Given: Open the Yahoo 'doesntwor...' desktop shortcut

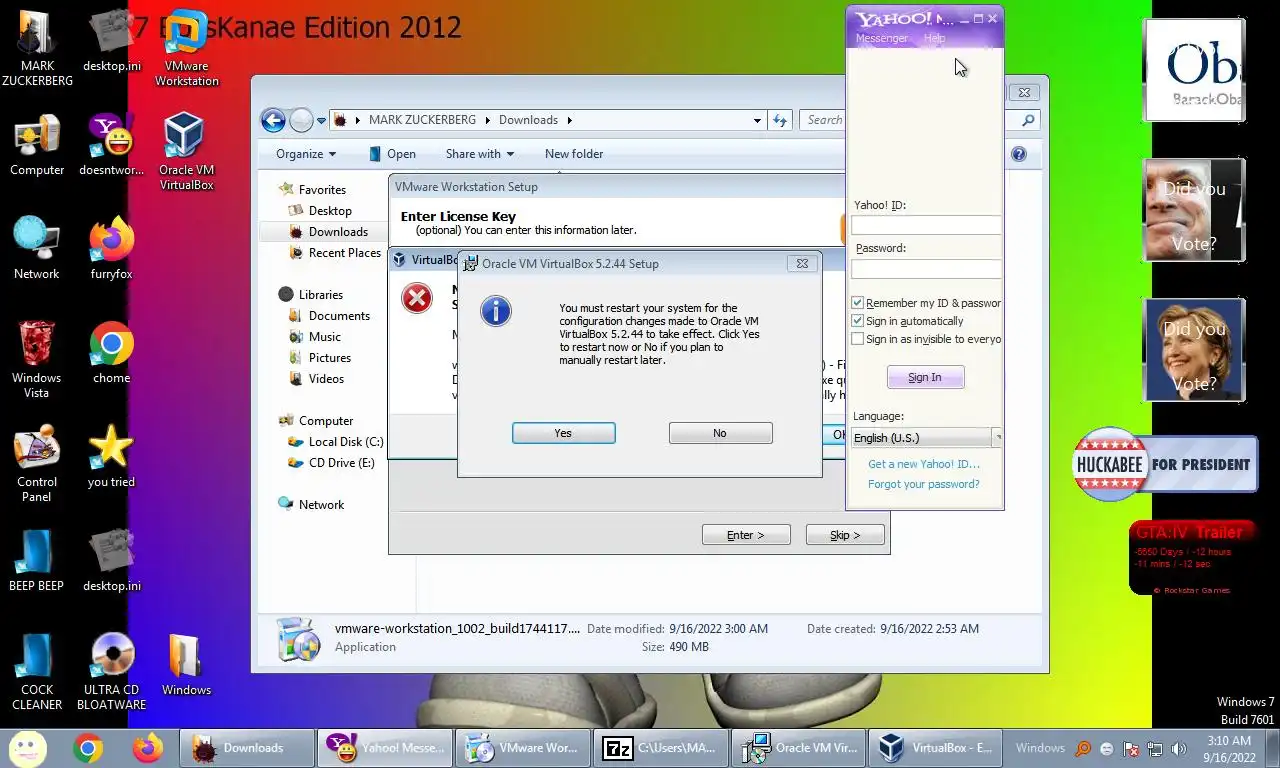Looking at the screenshot, I should pos(111,145).
